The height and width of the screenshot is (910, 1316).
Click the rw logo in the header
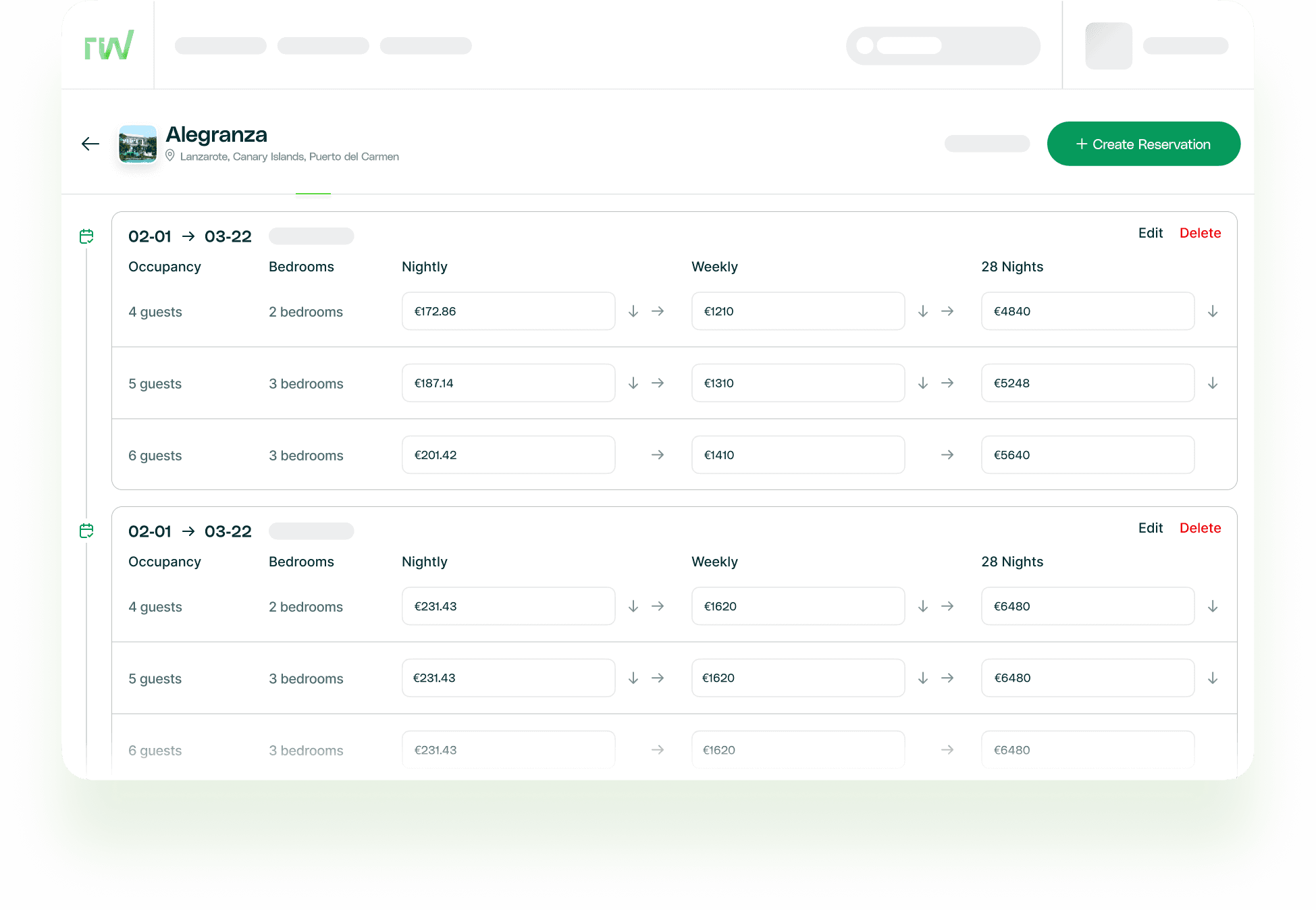[x=109, y=45]
